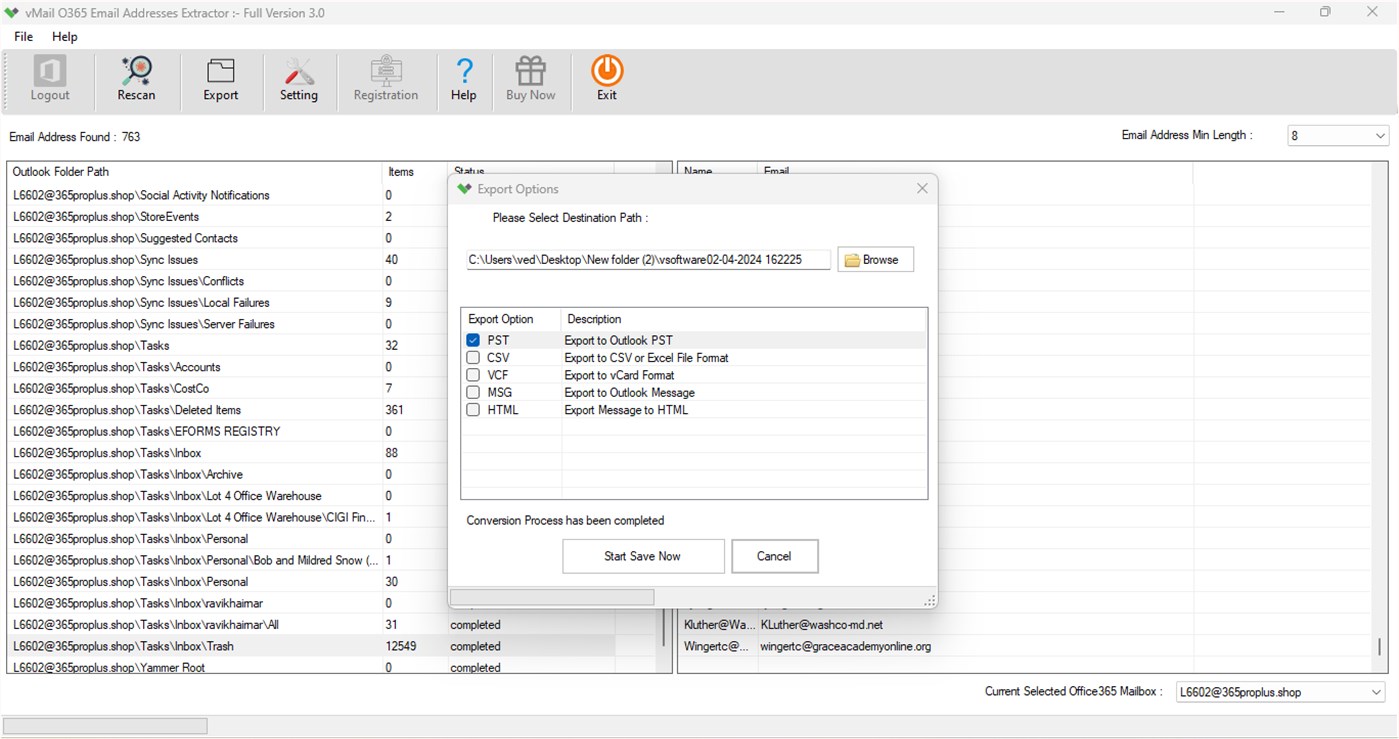Click the Buy Now gift icon
This screenshot has height=739, width=1399.
pyautogui.click(x=530, y=79)
